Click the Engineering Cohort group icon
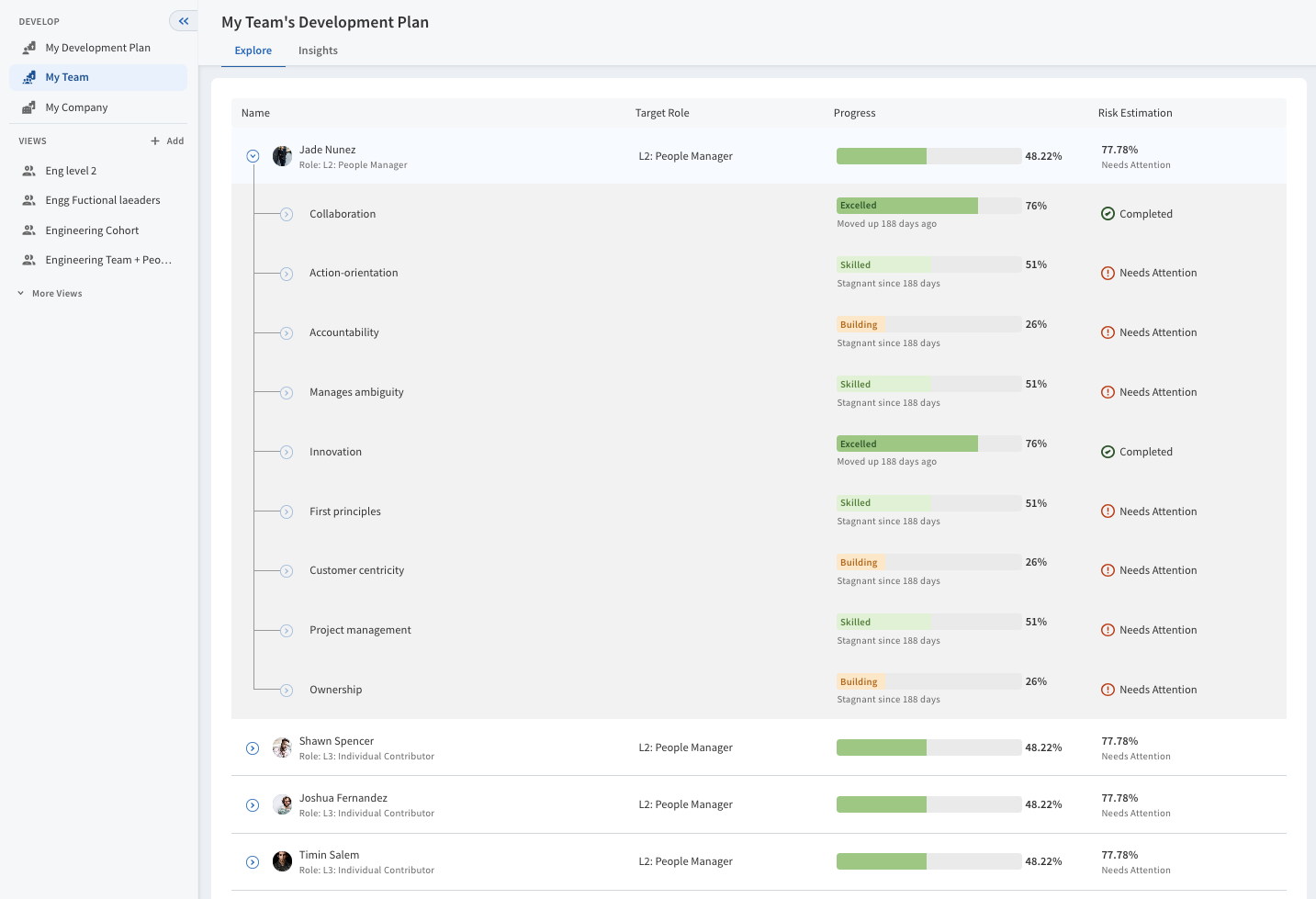Image resolution: width=1316 pixels, height=899 pixels. [x=28, y=230]
